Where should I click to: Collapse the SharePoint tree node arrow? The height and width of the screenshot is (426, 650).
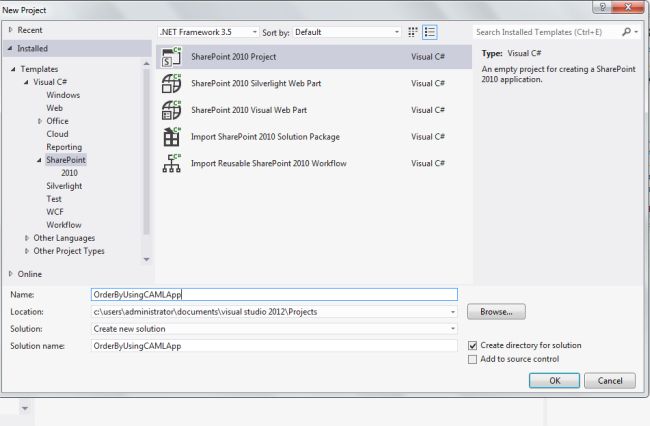39,160
